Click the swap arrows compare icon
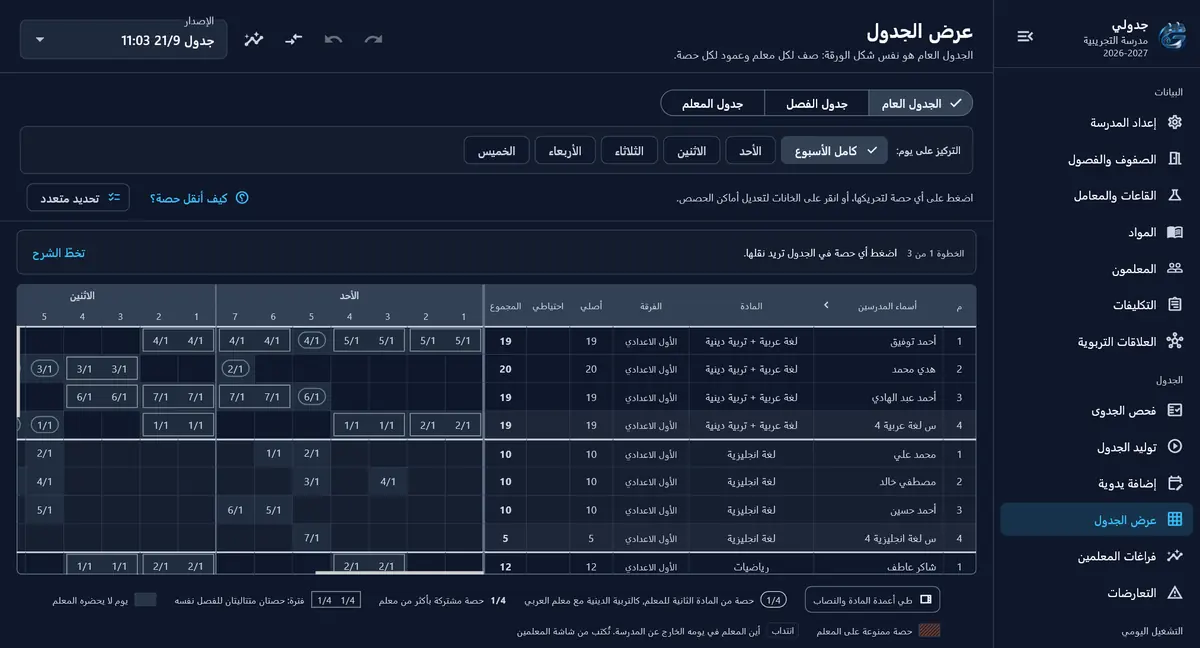The image size is (1200, 648). (293, 40)
